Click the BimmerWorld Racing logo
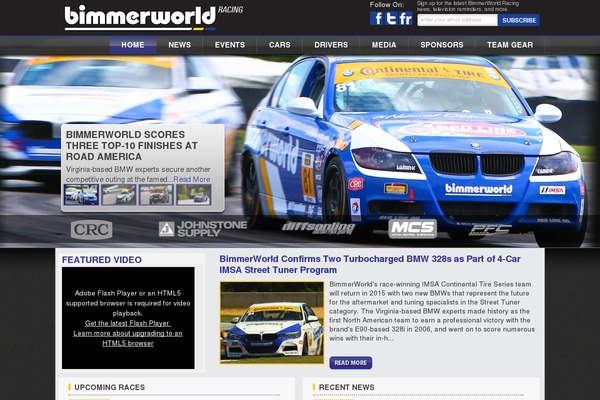Image resolution: width=600 pixels, height=400 pixels. click(153, 18)
